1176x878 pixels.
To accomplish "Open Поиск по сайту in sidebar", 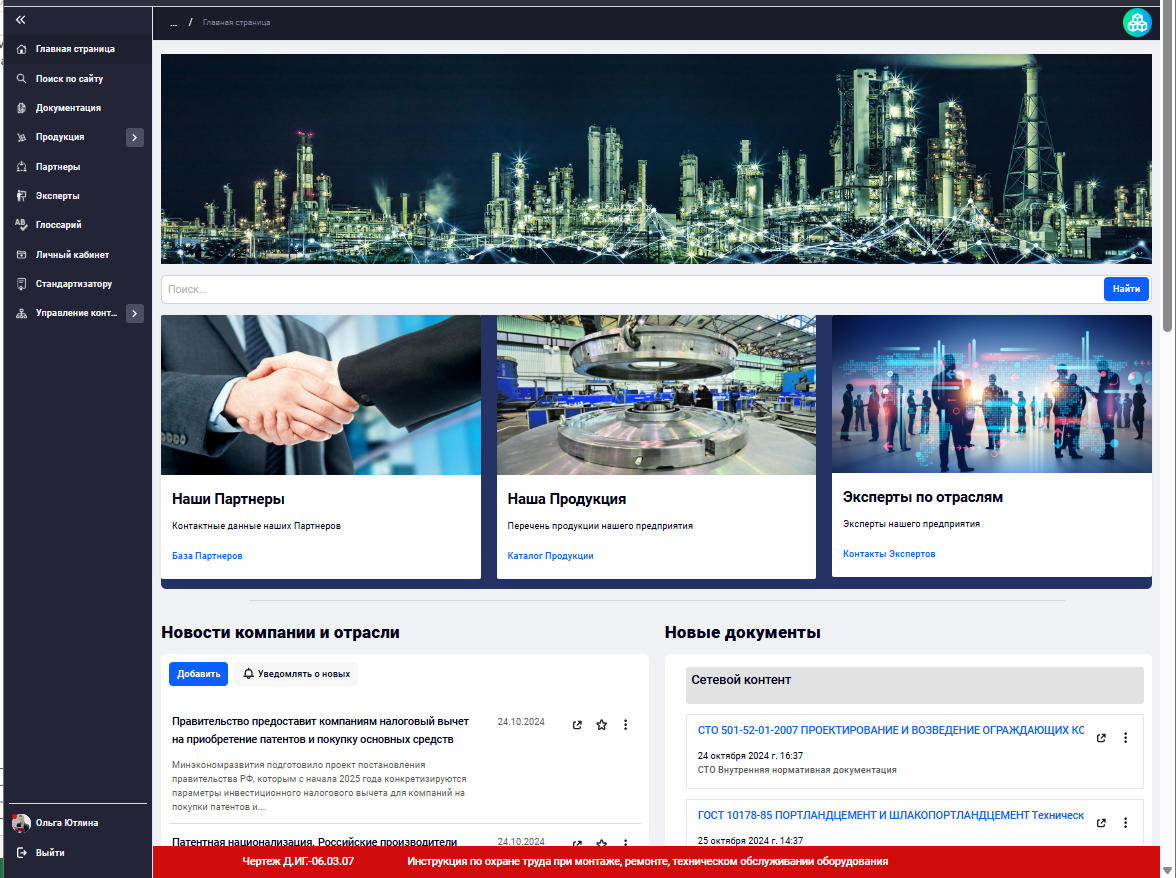I will coord(69,78).
